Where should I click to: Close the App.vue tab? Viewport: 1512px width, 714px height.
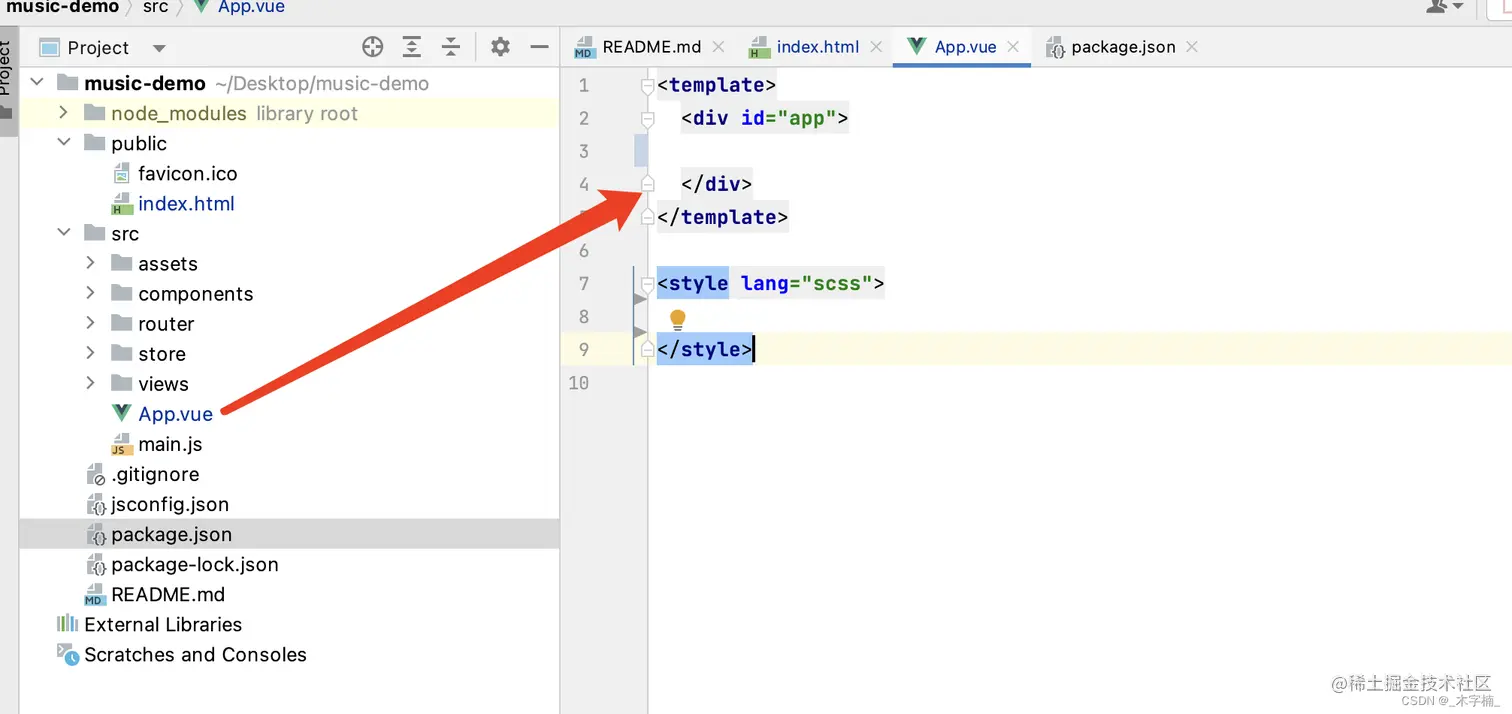coord(1013,47)
